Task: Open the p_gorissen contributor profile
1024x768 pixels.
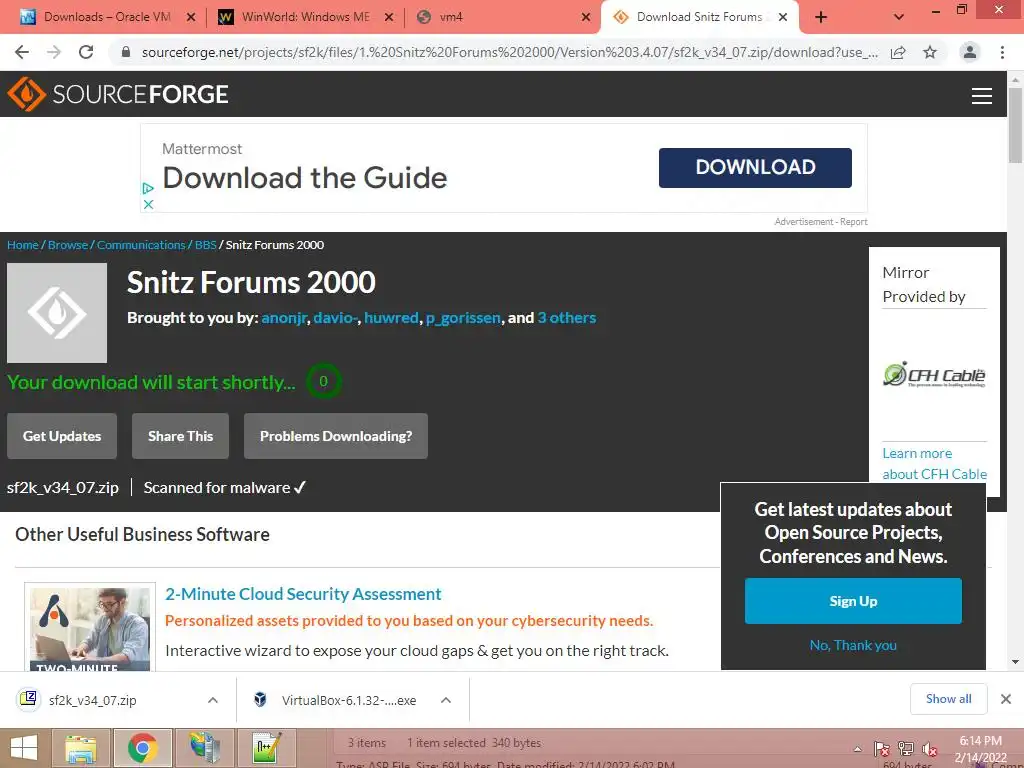Action: point(463,318)
